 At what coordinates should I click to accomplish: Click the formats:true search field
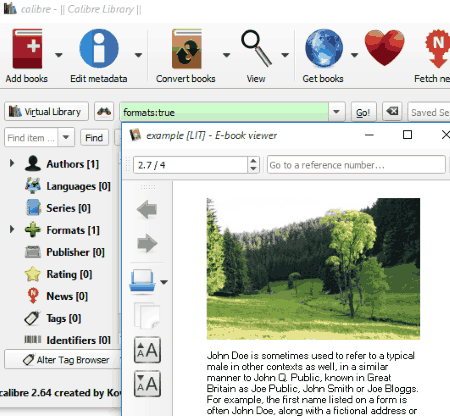[224, 112]
